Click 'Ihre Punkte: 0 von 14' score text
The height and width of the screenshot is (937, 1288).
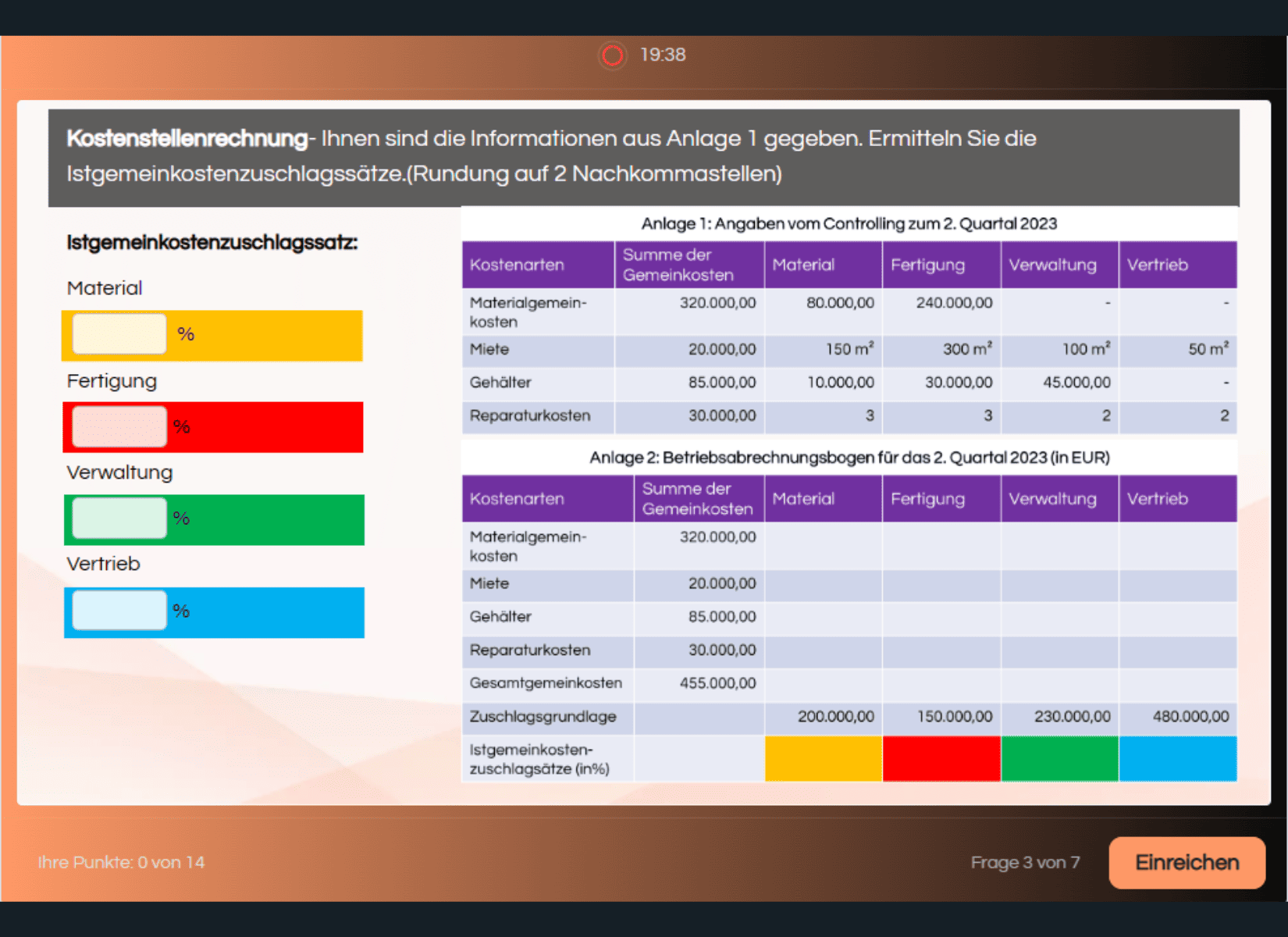(121, 862)
